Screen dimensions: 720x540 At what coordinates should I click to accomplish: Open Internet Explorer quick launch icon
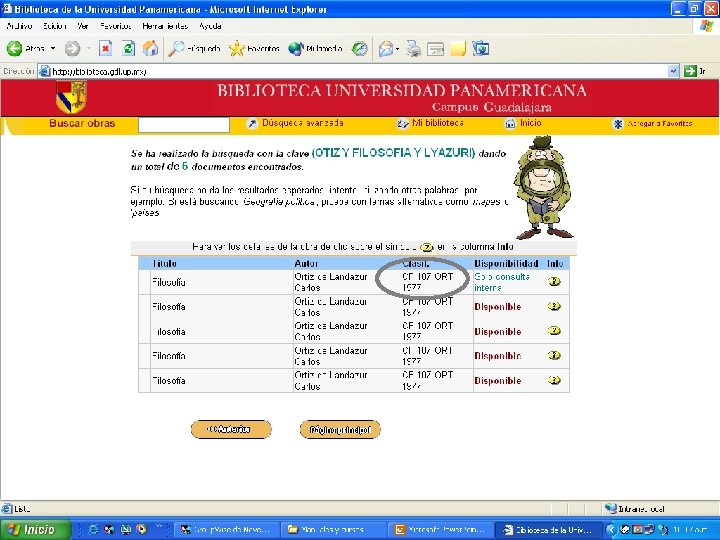pyautogui.click(x=93, y=530)
